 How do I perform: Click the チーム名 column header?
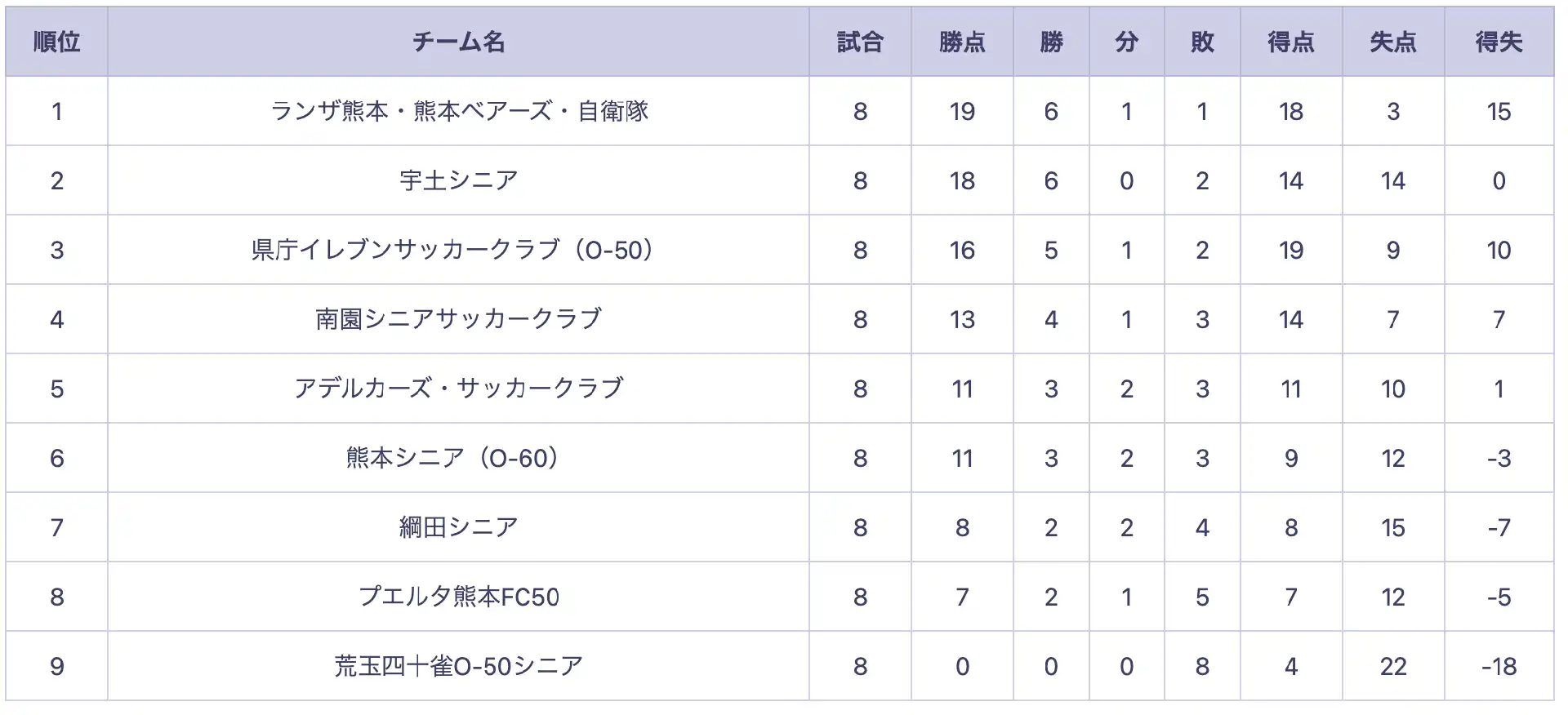(x=458, y=42)
